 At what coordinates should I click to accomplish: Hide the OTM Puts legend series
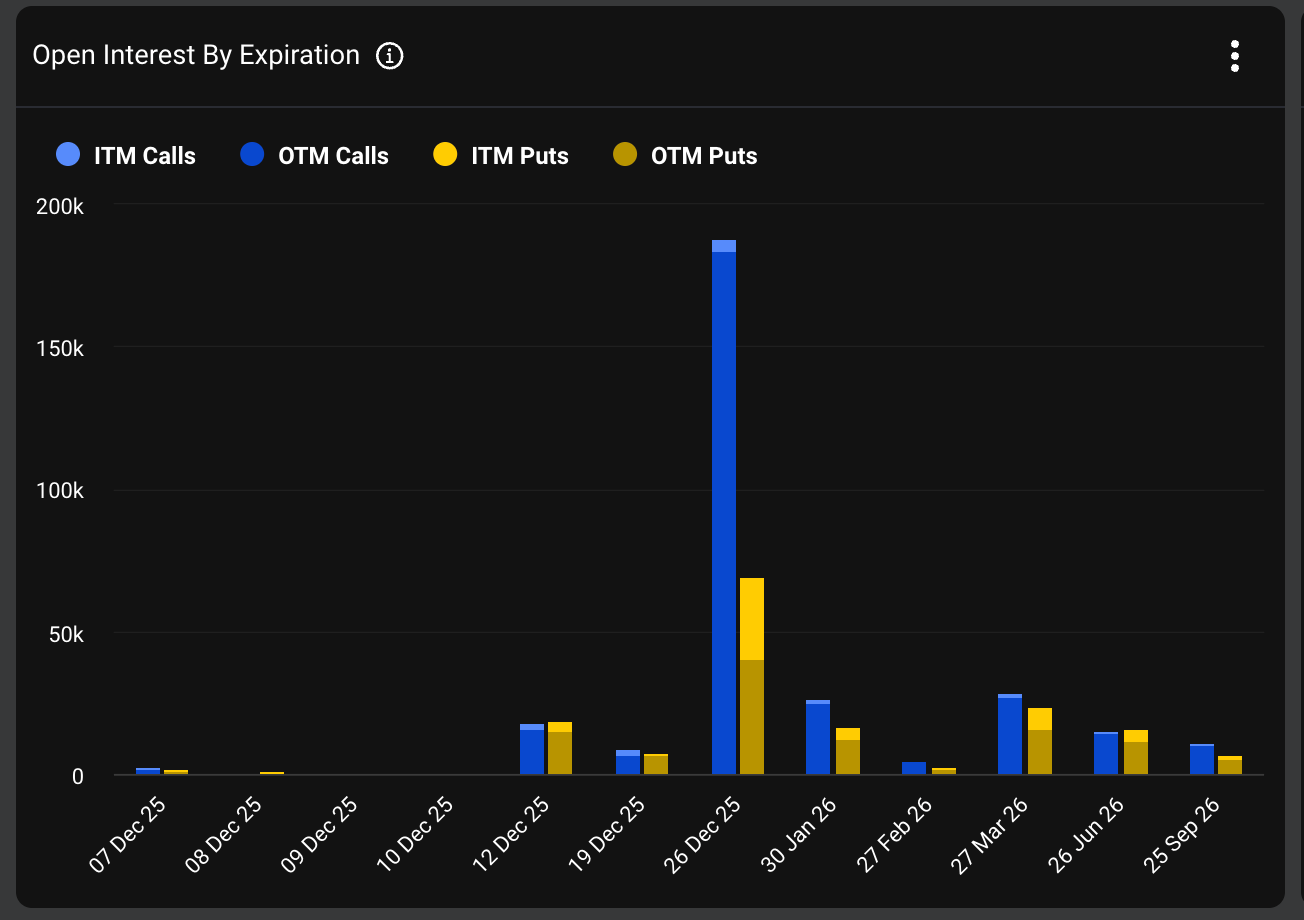(703, 156)
